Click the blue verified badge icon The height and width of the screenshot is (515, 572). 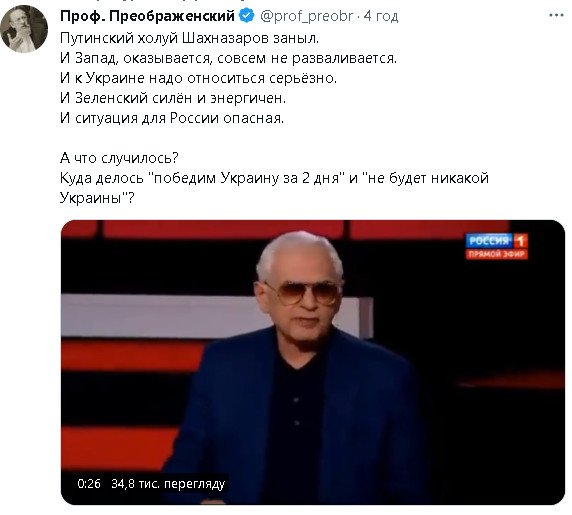pos(247,16)
